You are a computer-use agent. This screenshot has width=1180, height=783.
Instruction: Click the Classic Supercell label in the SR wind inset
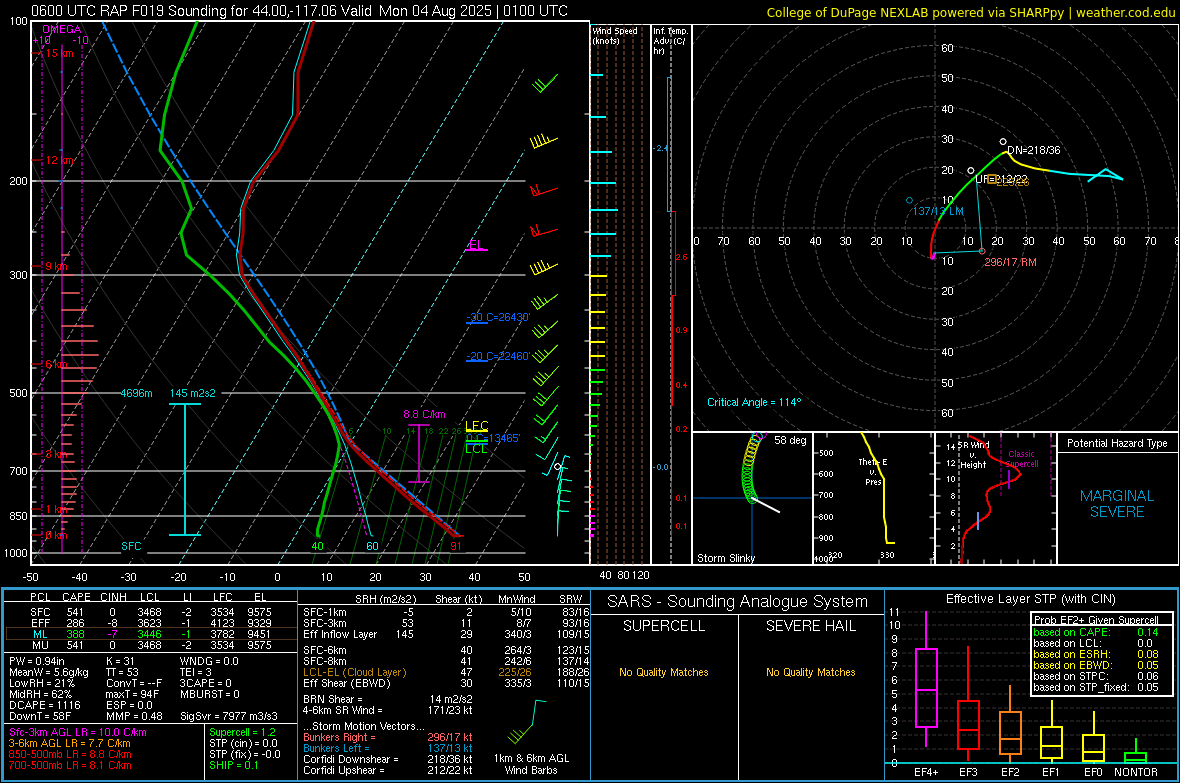coord(1022,459)
